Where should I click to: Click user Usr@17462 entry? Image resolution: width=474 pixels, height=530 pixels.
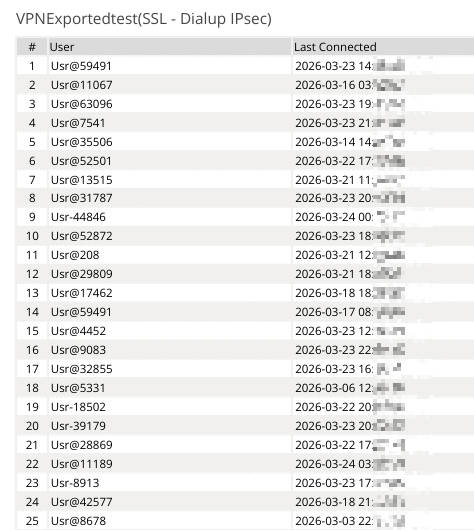point(81,293)
